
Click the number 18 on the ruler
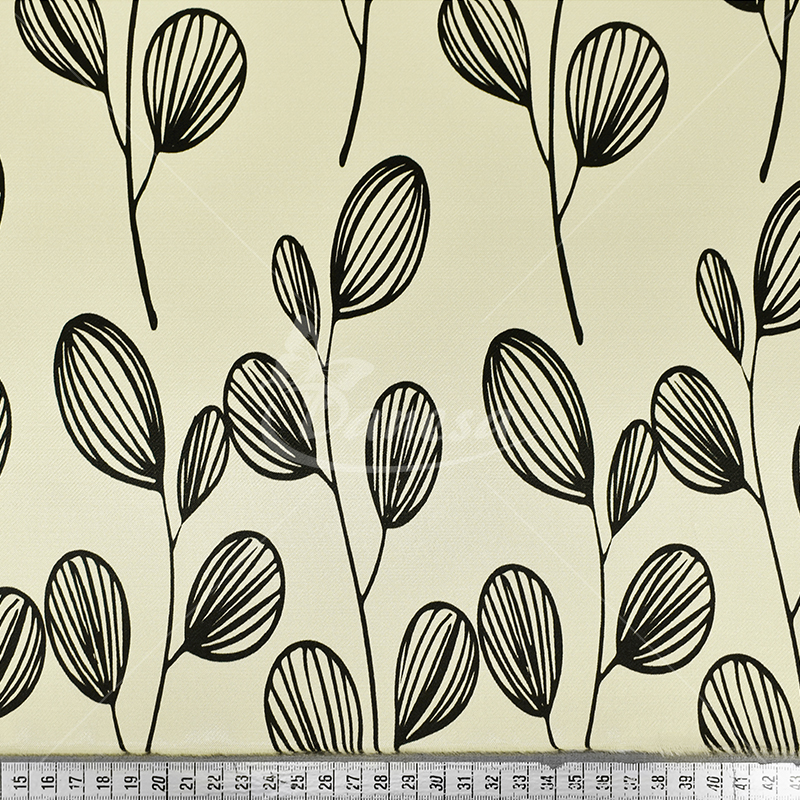[104, 782]
